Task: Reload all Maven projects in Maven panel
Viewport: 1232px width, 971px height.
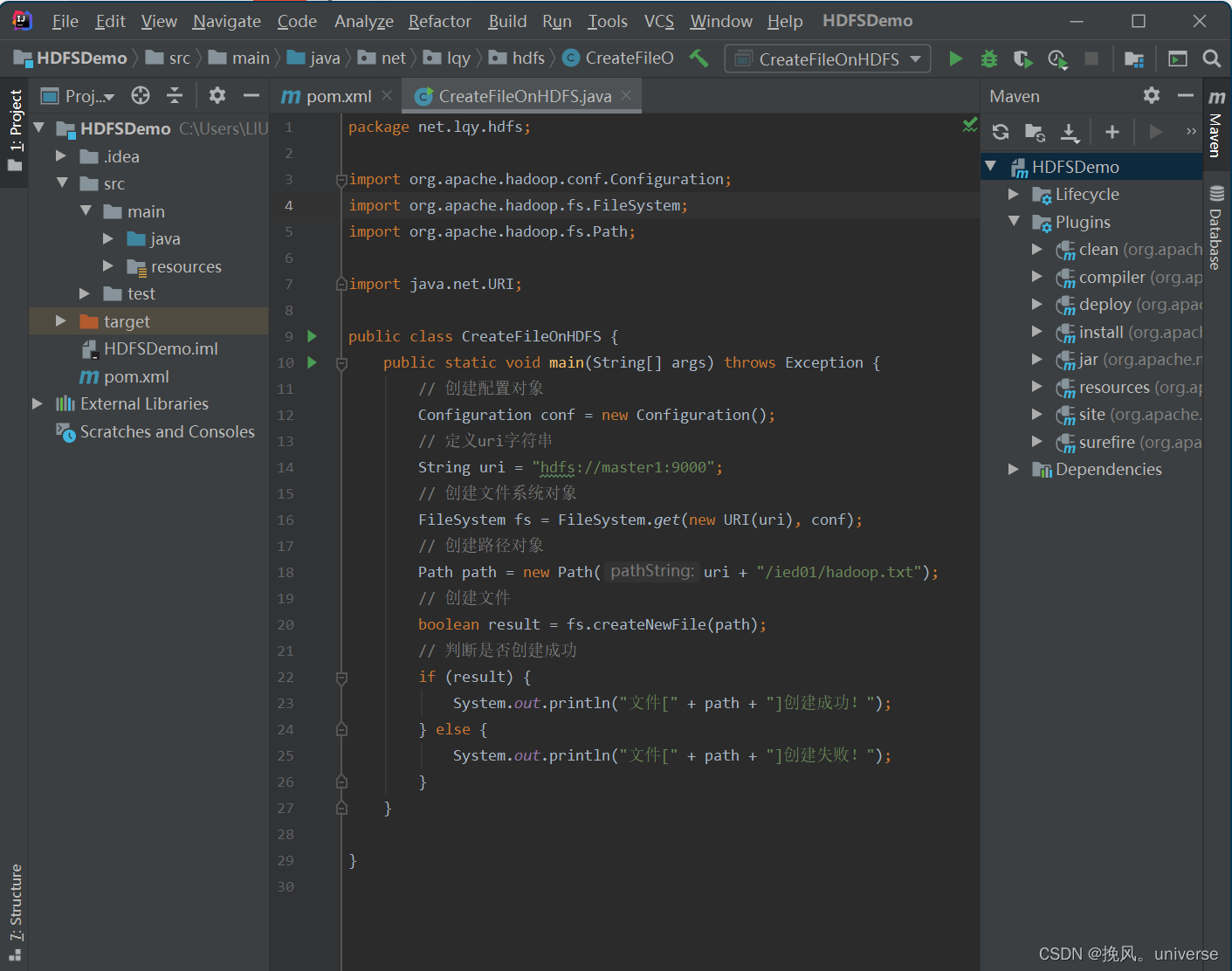Action: (x=1000, y=132)
